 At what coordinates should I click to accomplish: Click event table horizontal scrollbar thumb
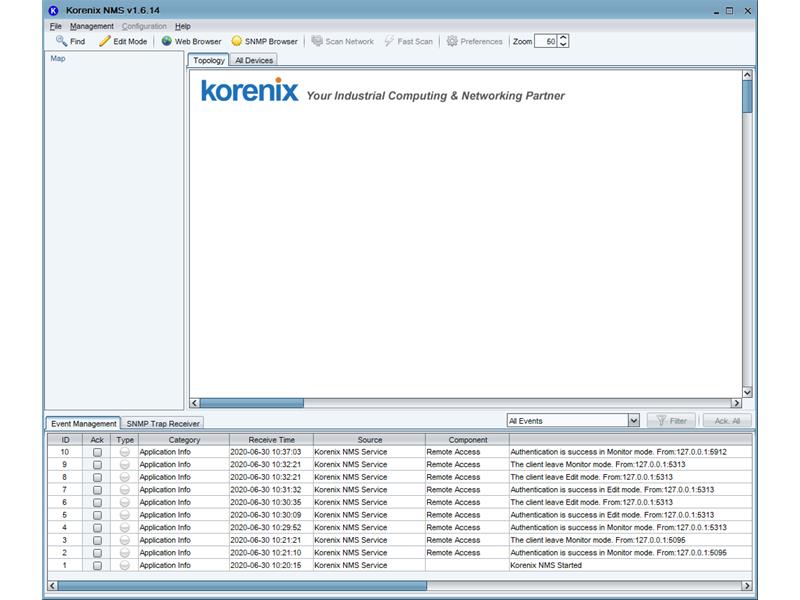[x=242, y=586]
